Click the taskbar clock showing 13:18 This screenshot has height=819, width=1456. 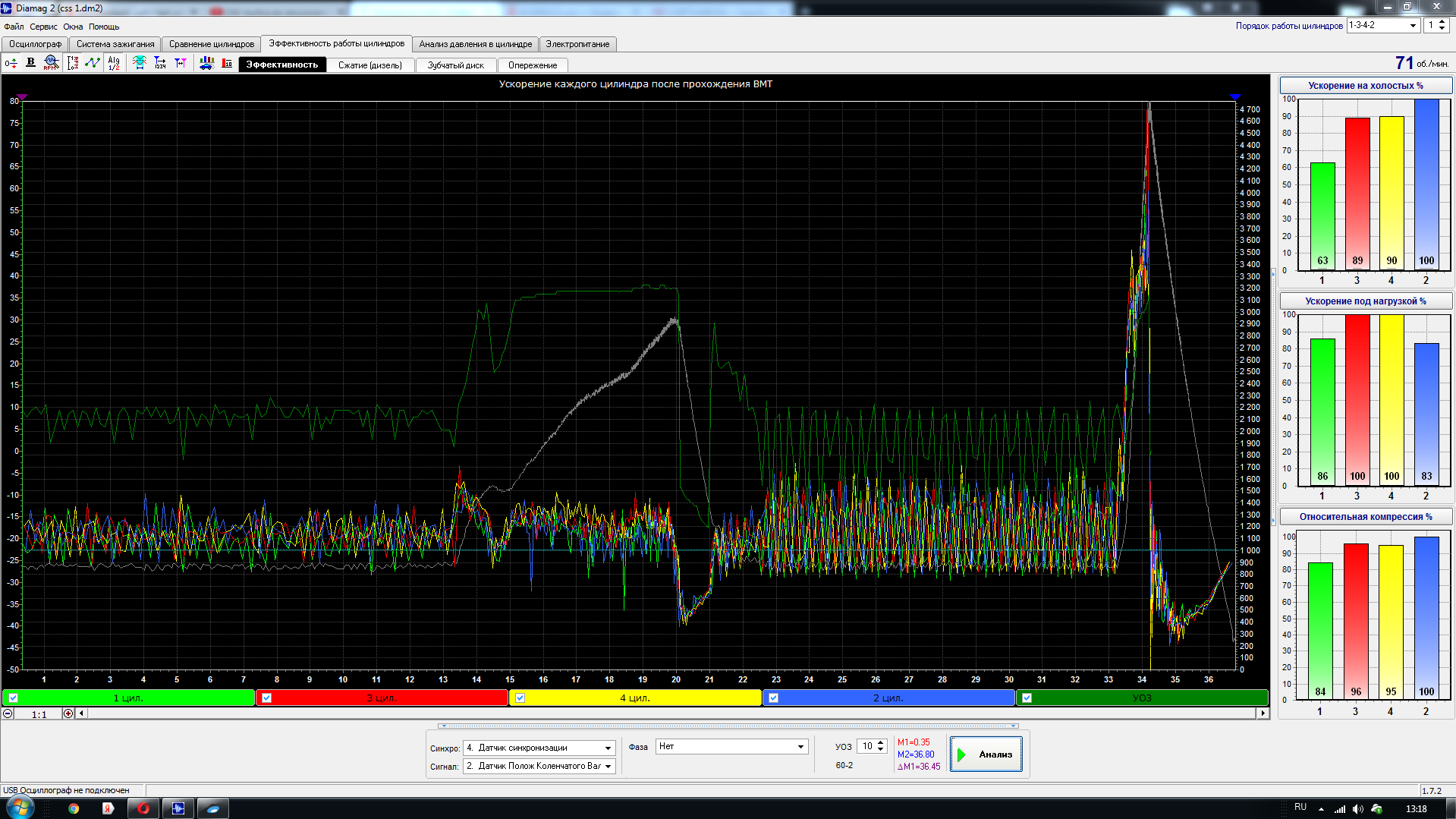pyautogui.click(x=1416, y=809)
